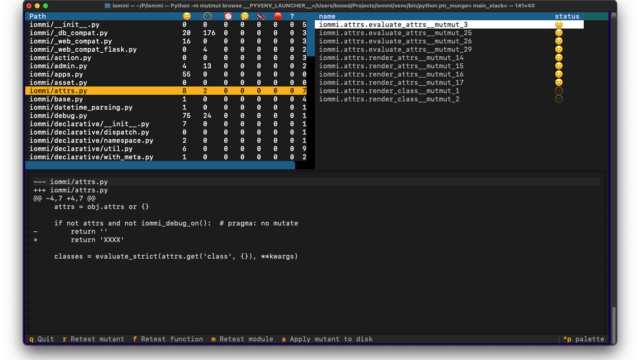
Task: Click the muted speaker skipped column header
Action: click(x=261, y=16)
